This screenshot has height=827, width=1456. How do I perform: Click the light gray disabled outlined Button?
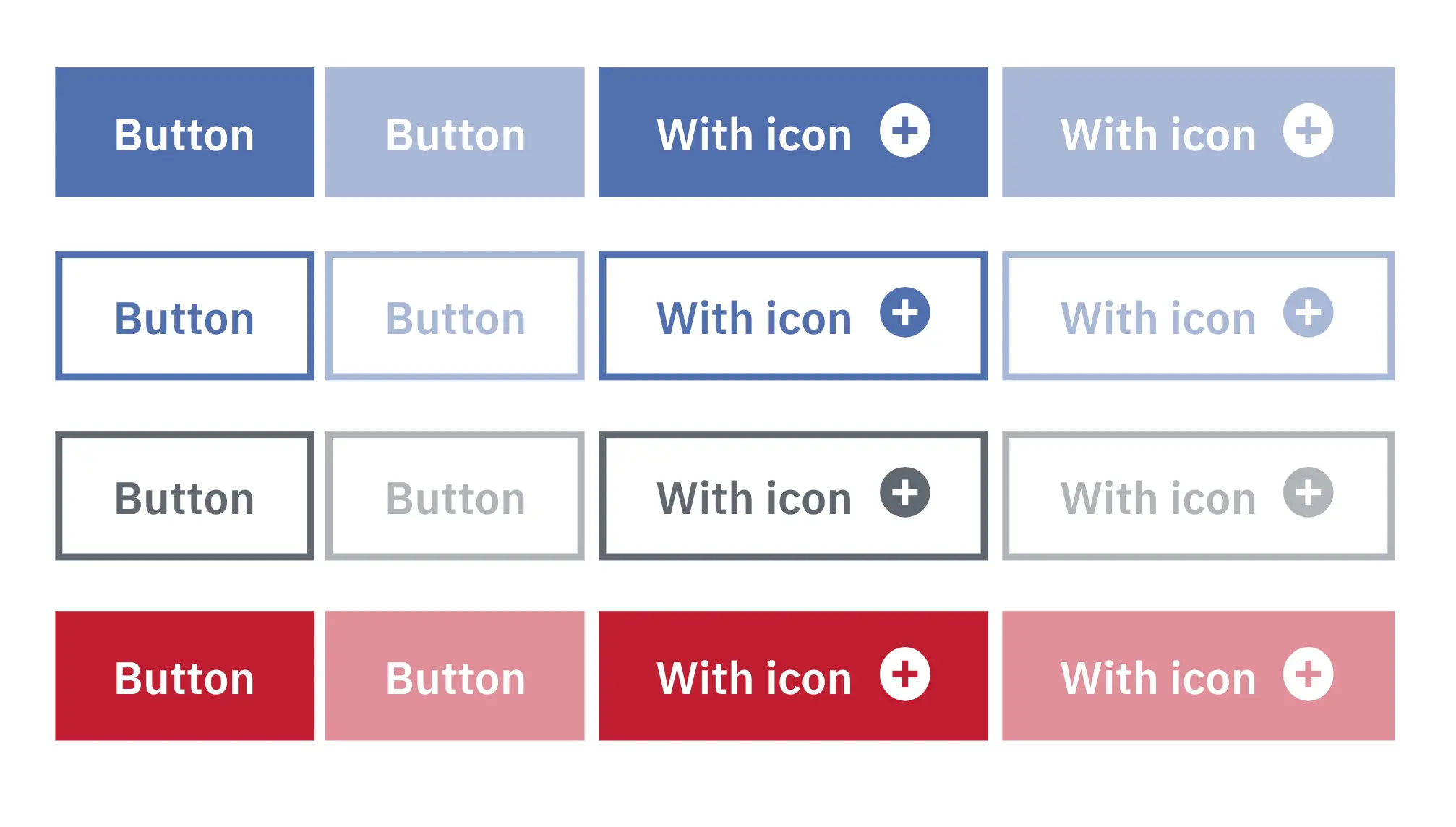455,496
